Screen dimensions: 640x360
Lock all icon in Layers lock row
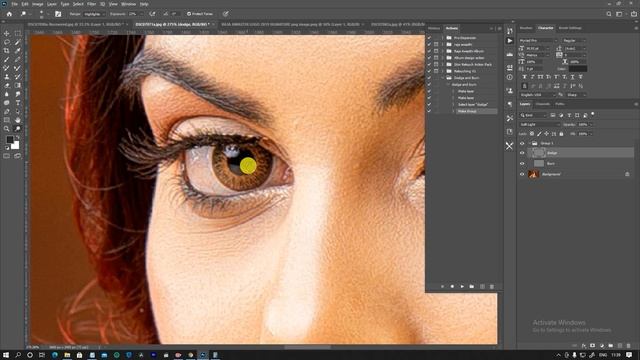(561, 134)
